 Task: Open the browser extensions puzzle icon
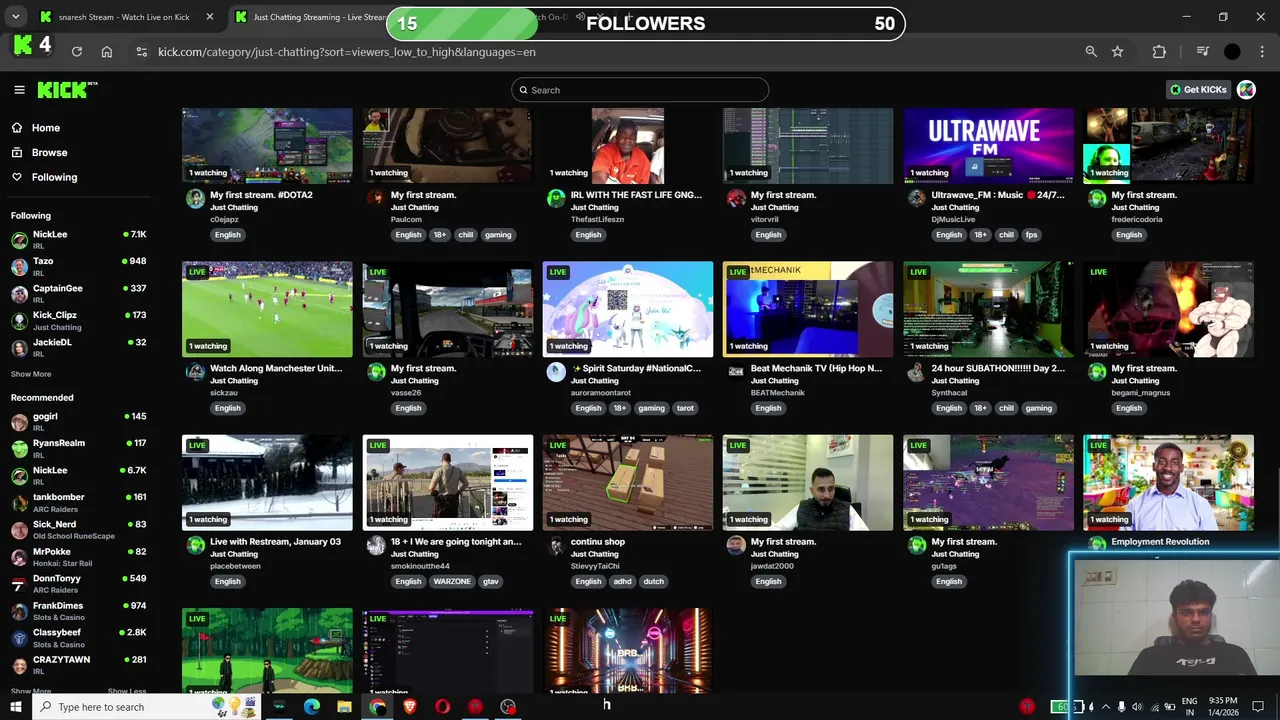pyautogui.click(x=1159, y=52)
